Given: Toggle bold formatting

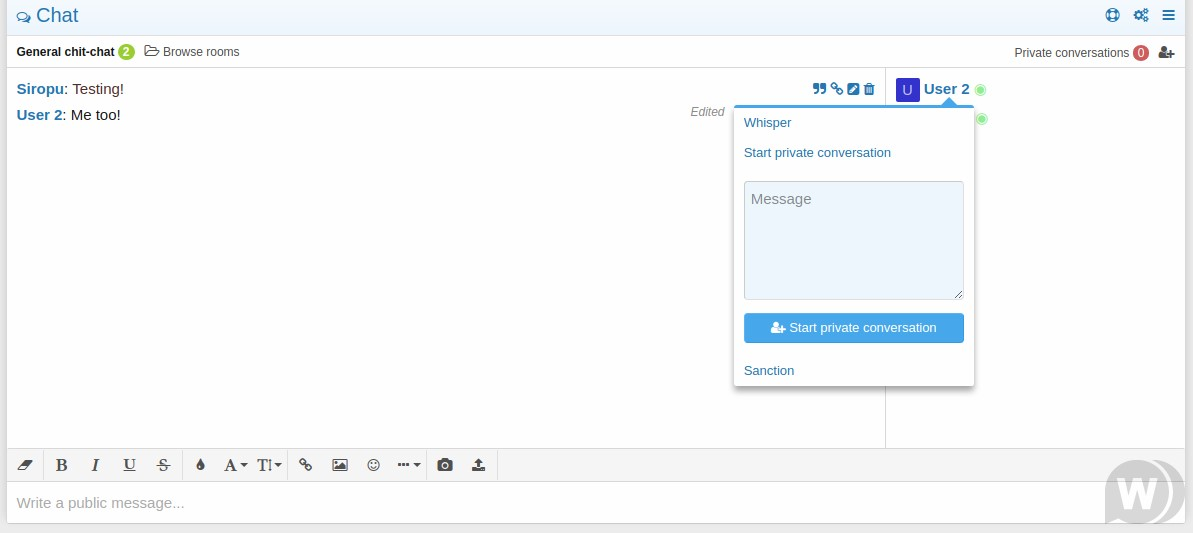Looking at the screenshot, I should (x=62, y=465).
